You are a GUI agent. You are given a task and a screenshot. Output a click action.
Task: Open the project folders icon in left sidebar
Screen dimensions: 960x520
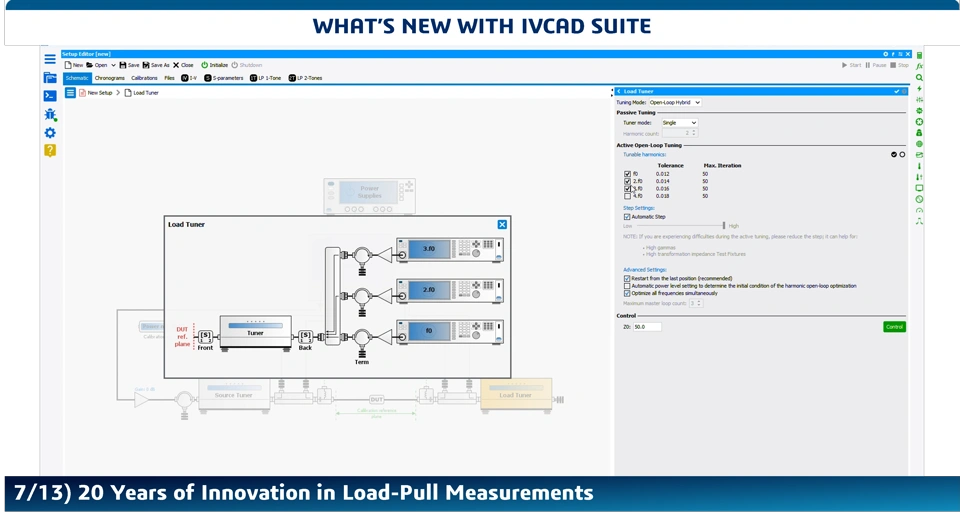(x=50, y=78)
